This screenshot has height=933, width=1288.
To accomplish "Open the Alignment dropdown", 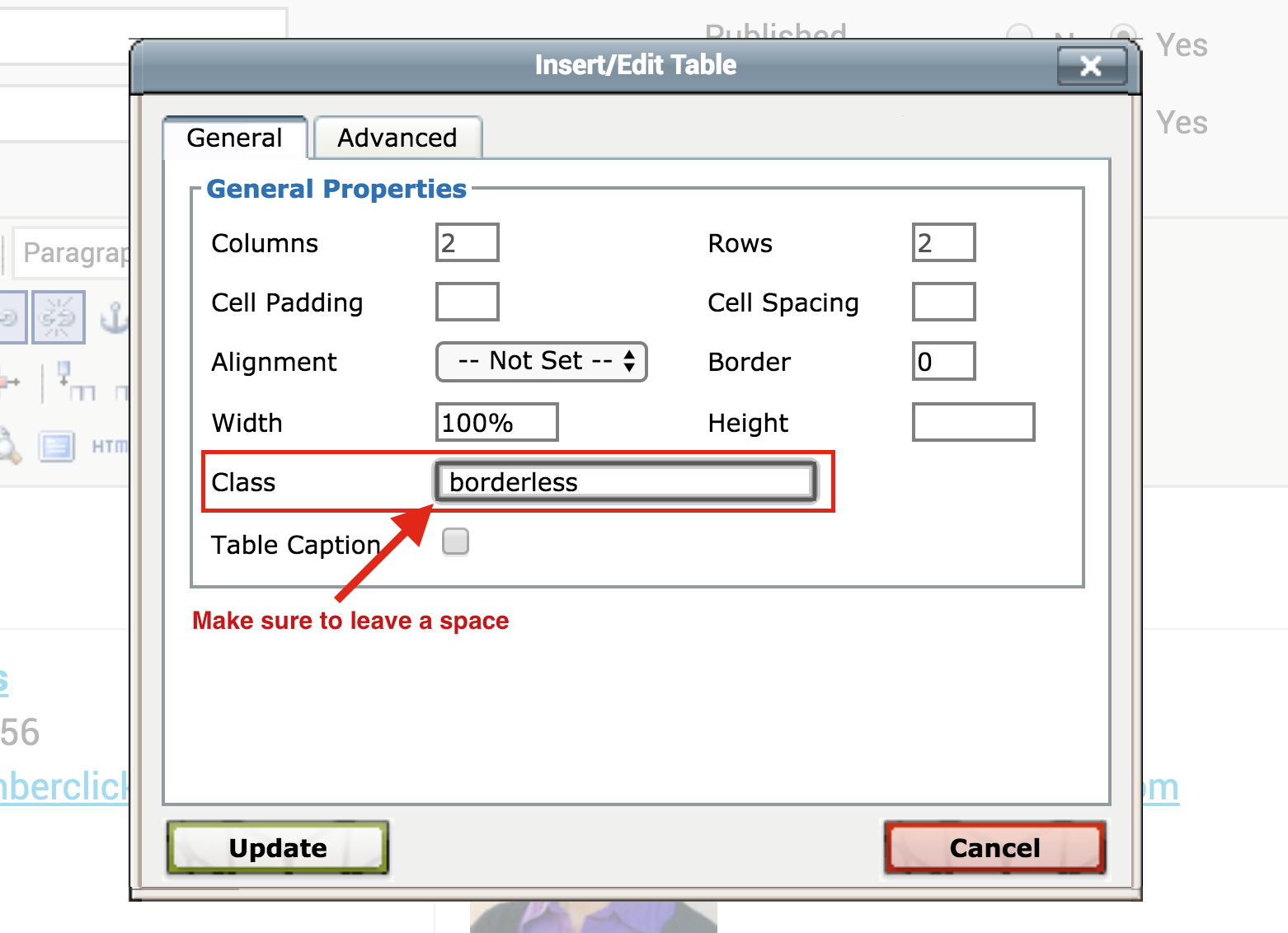I will click(x=541, y=362).
